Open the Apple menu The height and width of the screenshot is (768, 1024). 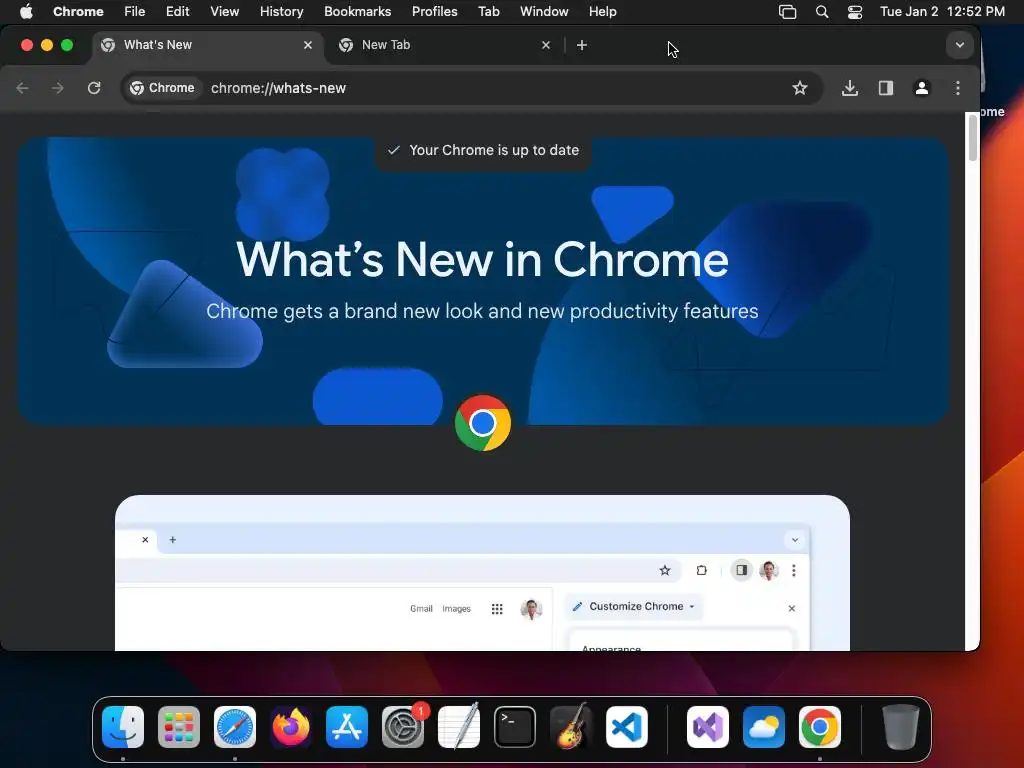pyautogui.click(x=26, y=12)
